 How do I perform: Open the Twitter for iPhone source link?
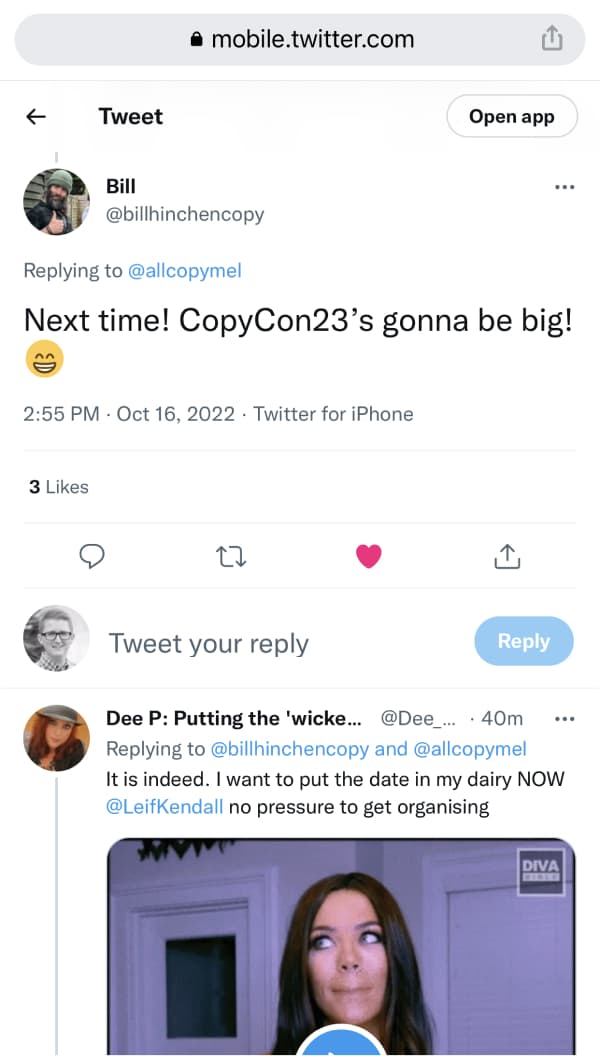pos(333,414)
